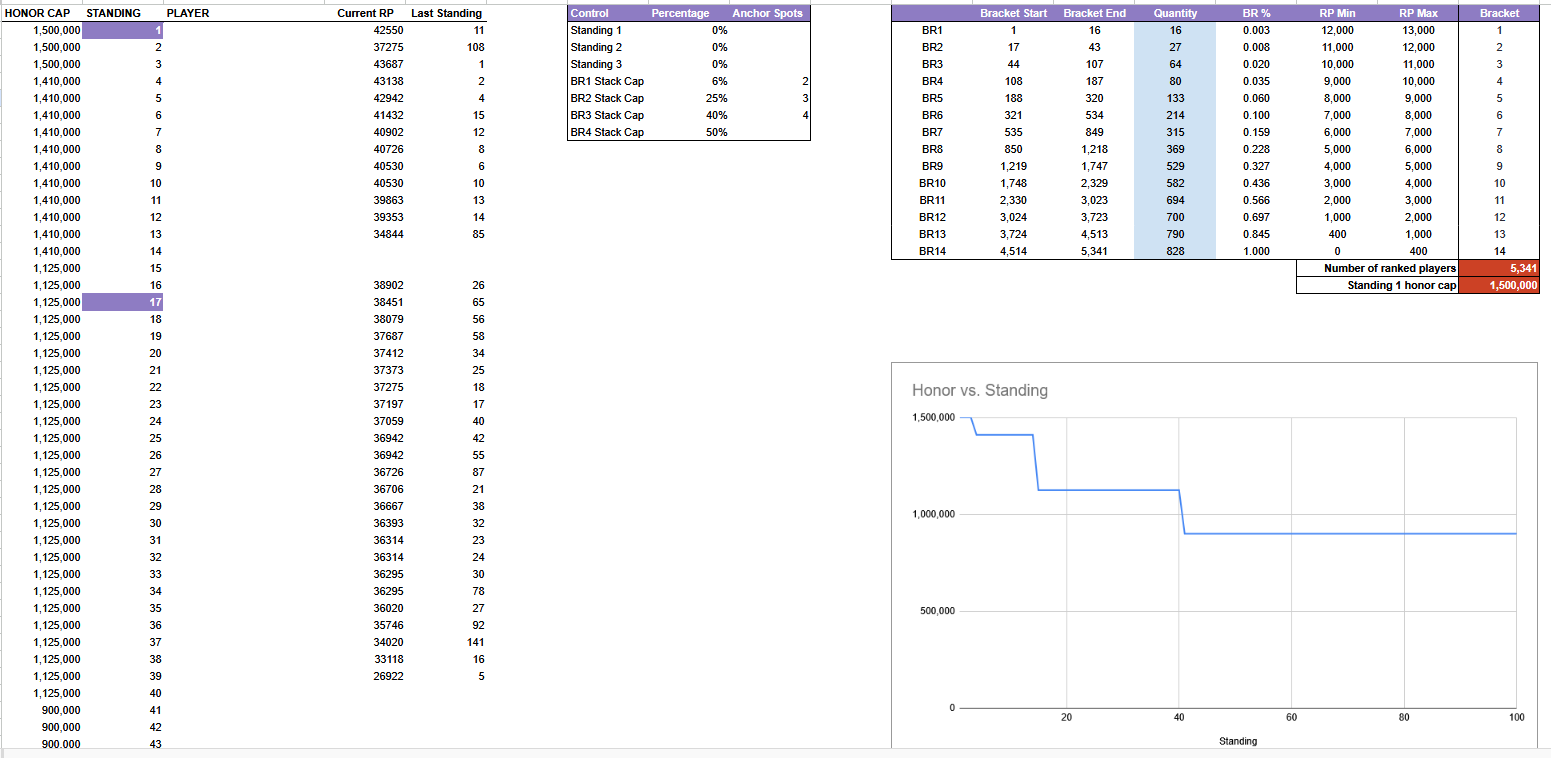Click the BR4 Stack Cap label
This screenshot has width=1551, height=758.
click(x=607, y=132)
